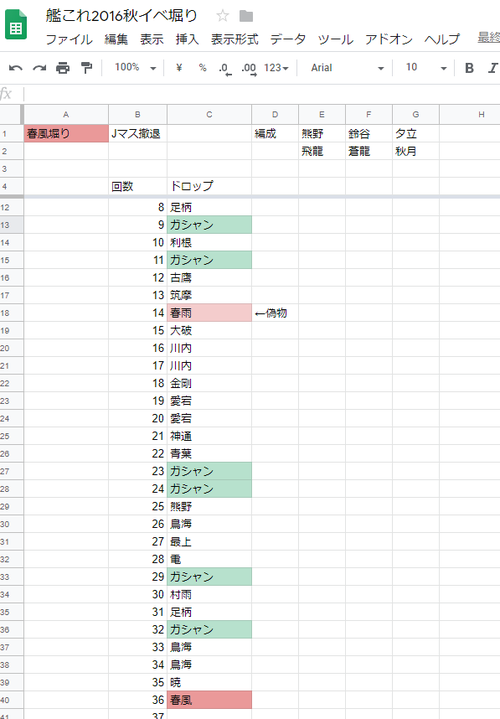Open the Google Sheets home icon

coord(16,25)
